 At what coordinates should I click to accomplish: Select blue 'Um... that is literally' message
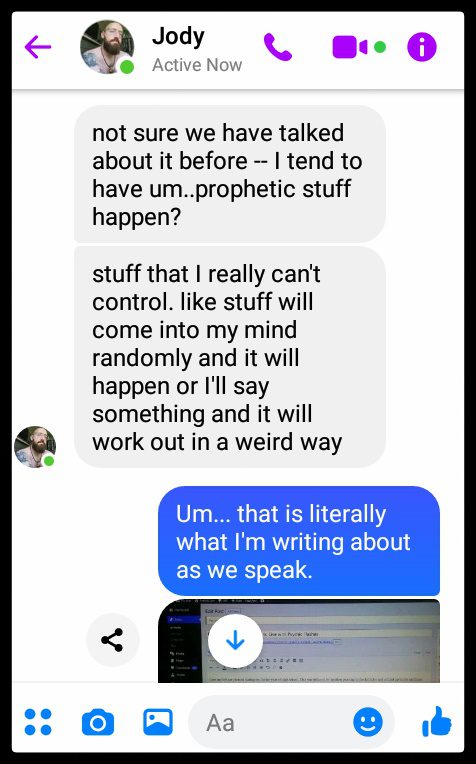tap(299, 541)
